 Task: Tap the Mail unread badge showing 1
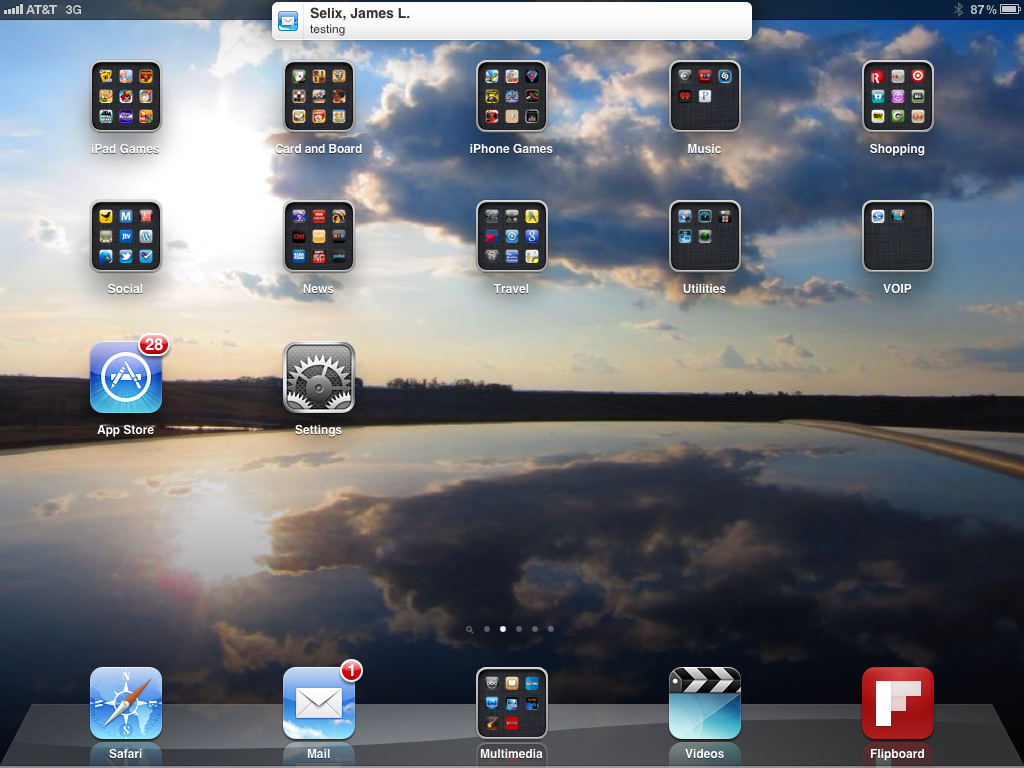coord(351,671)
